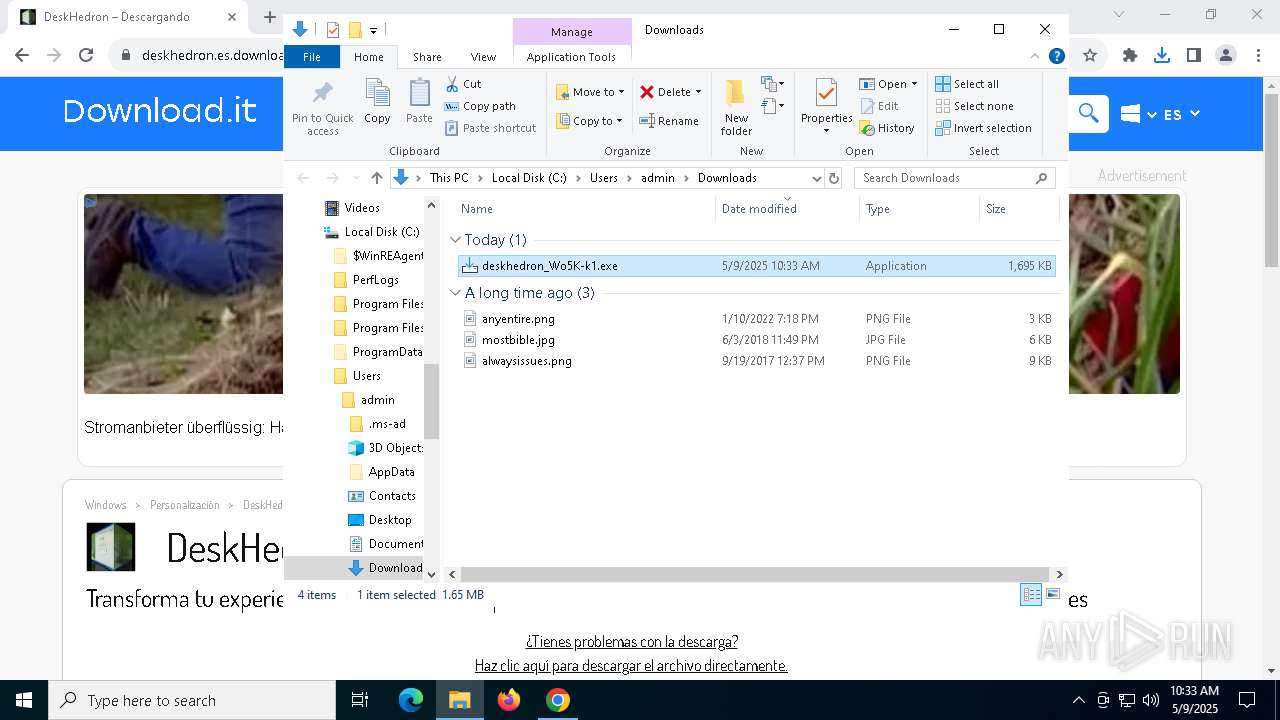The width and height of the screenshot is (1280, 720).
Task: Click Copy path in Clipboard group
Action: coord(480,106)
